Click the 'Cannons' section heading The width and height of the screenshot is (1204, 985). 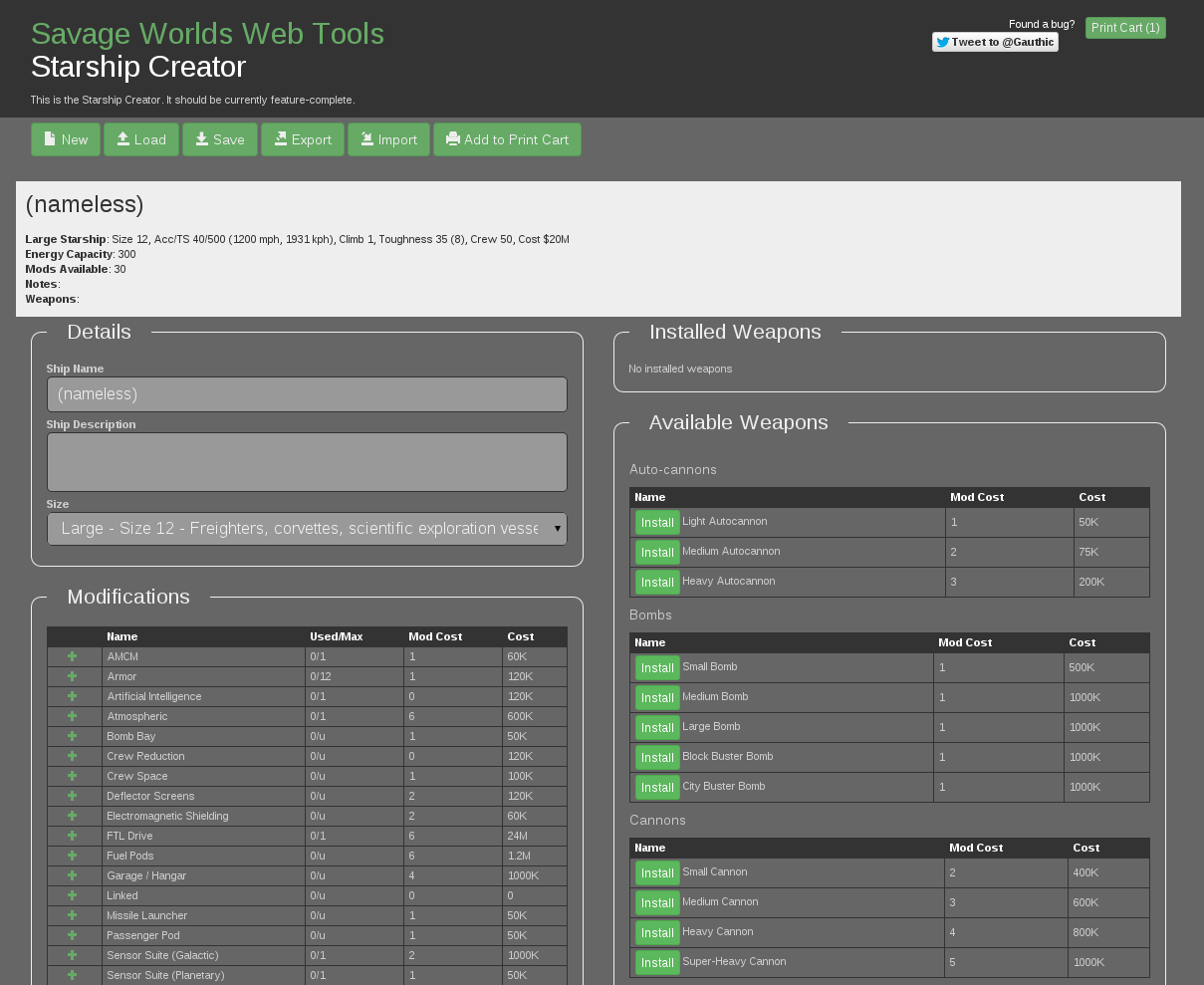click(657, 820)
